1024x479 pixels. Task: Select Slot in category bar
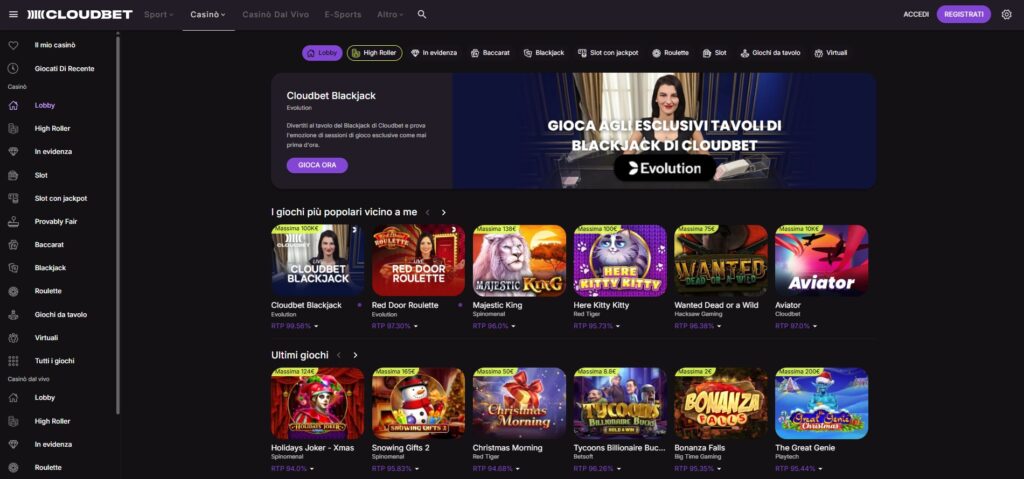click(x=714, y=53)
